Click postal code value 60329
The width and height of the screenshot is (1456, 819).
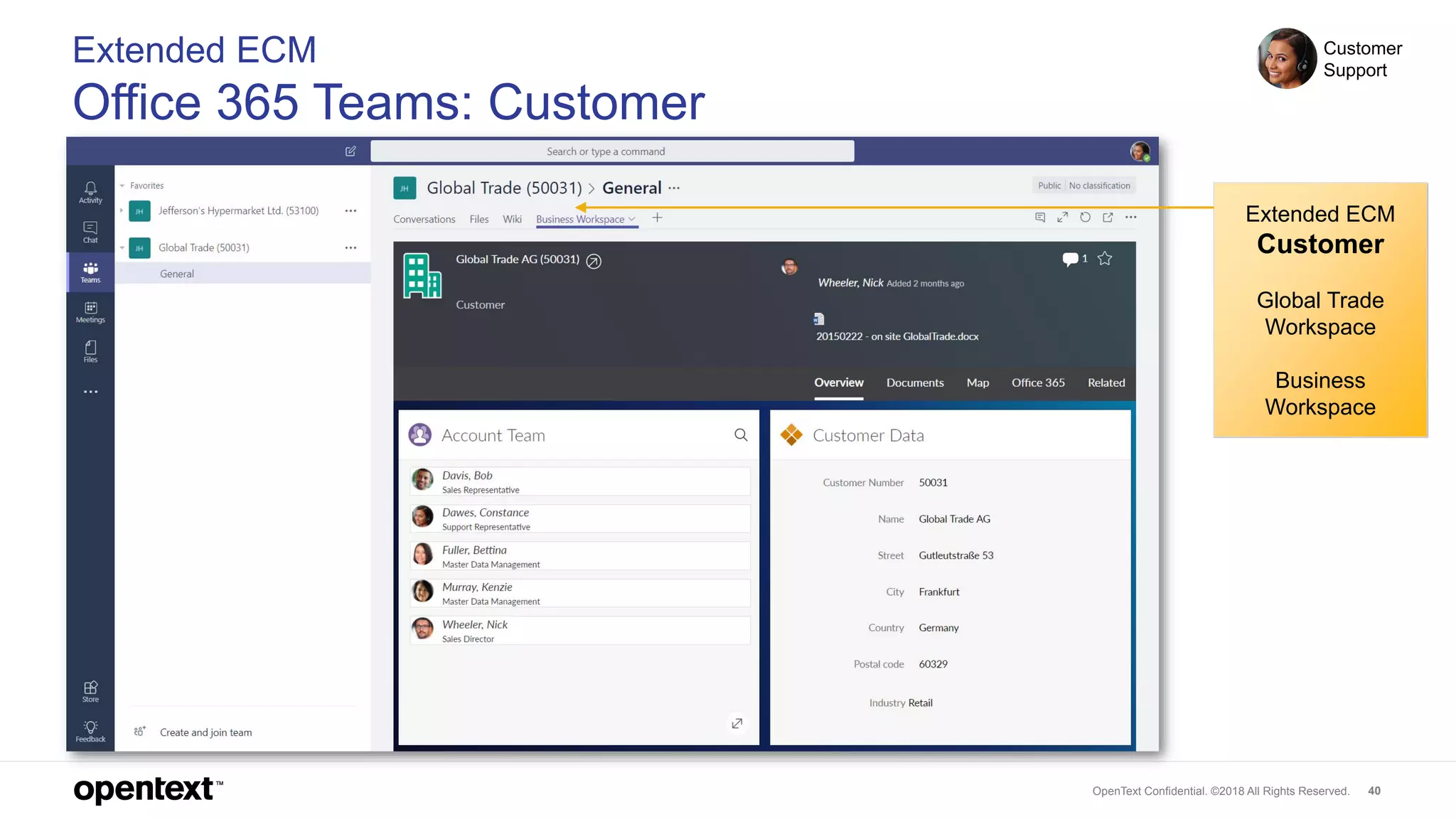pos(933,664)
